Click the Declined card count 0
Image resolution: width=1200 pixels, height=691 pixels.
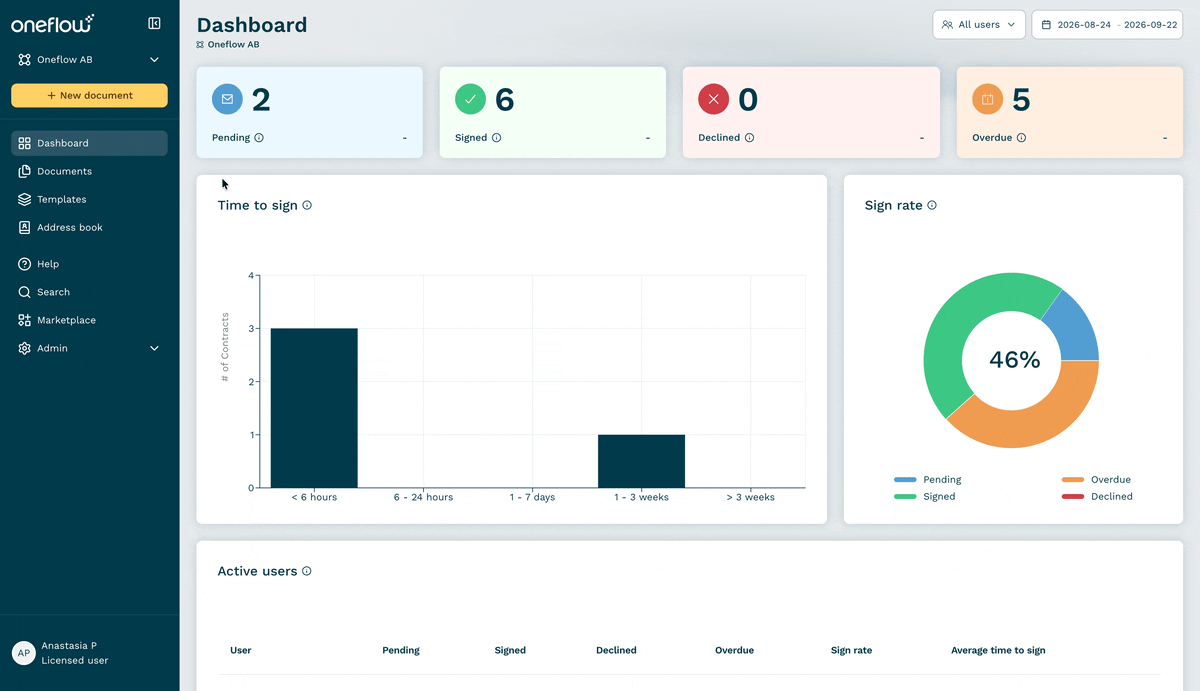(x=748, y=100)
